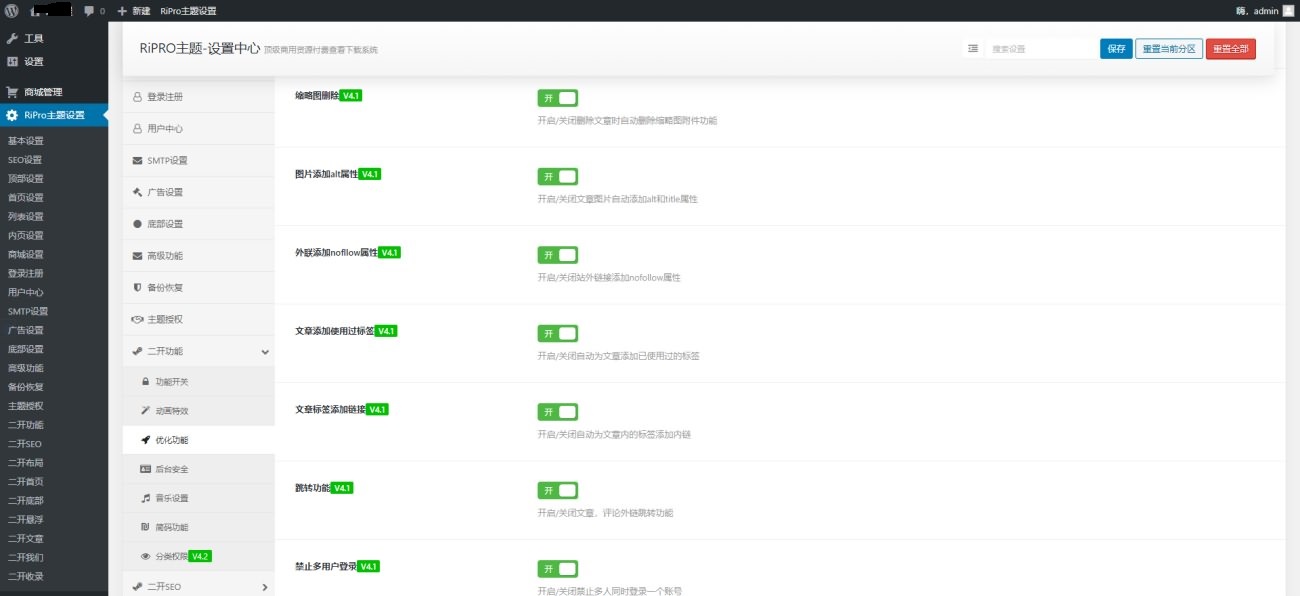Open the 商城设置 submenu item
Image resolution: width=1300 pixels, height=596 pixels.
[26, 255]
